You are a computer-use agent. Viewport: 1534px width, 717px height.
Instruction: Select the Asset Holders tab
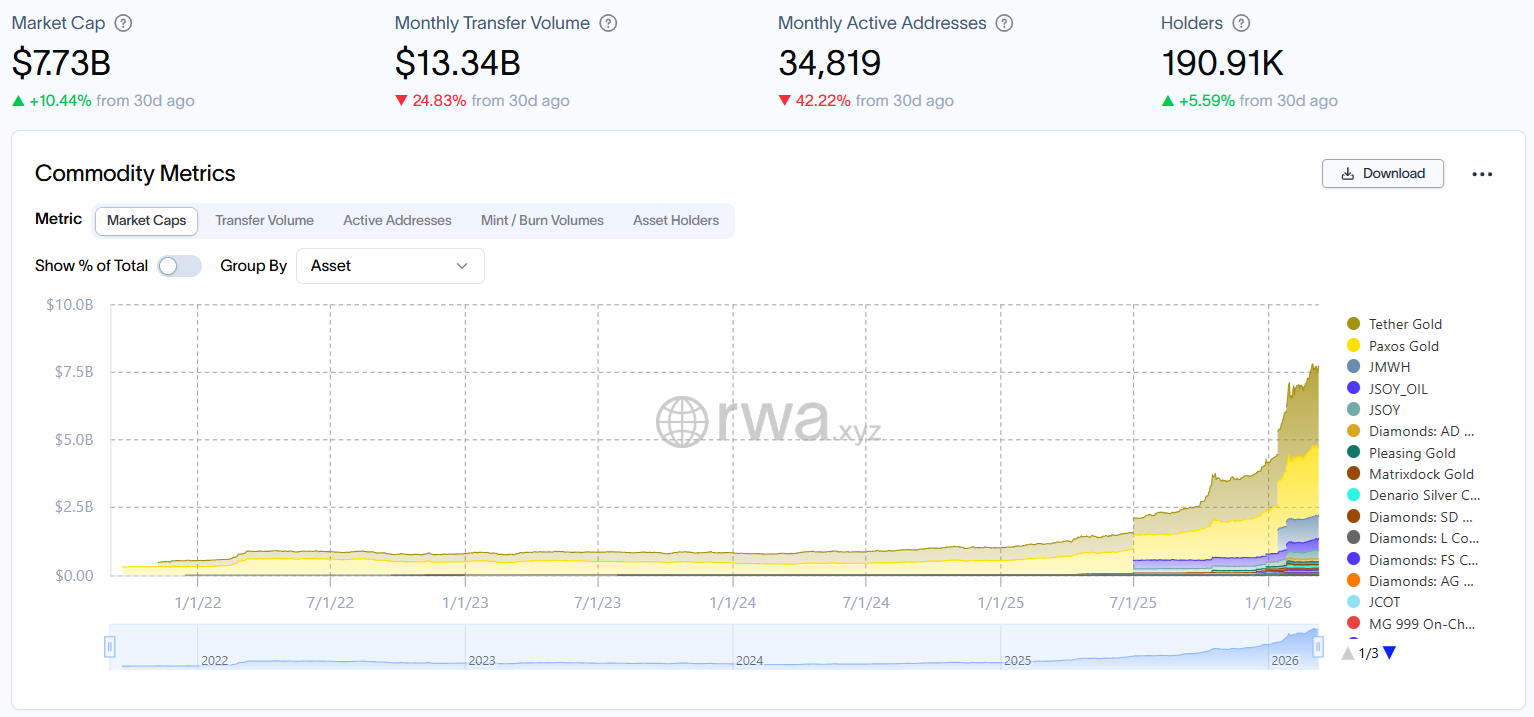(x=675, y=221)
